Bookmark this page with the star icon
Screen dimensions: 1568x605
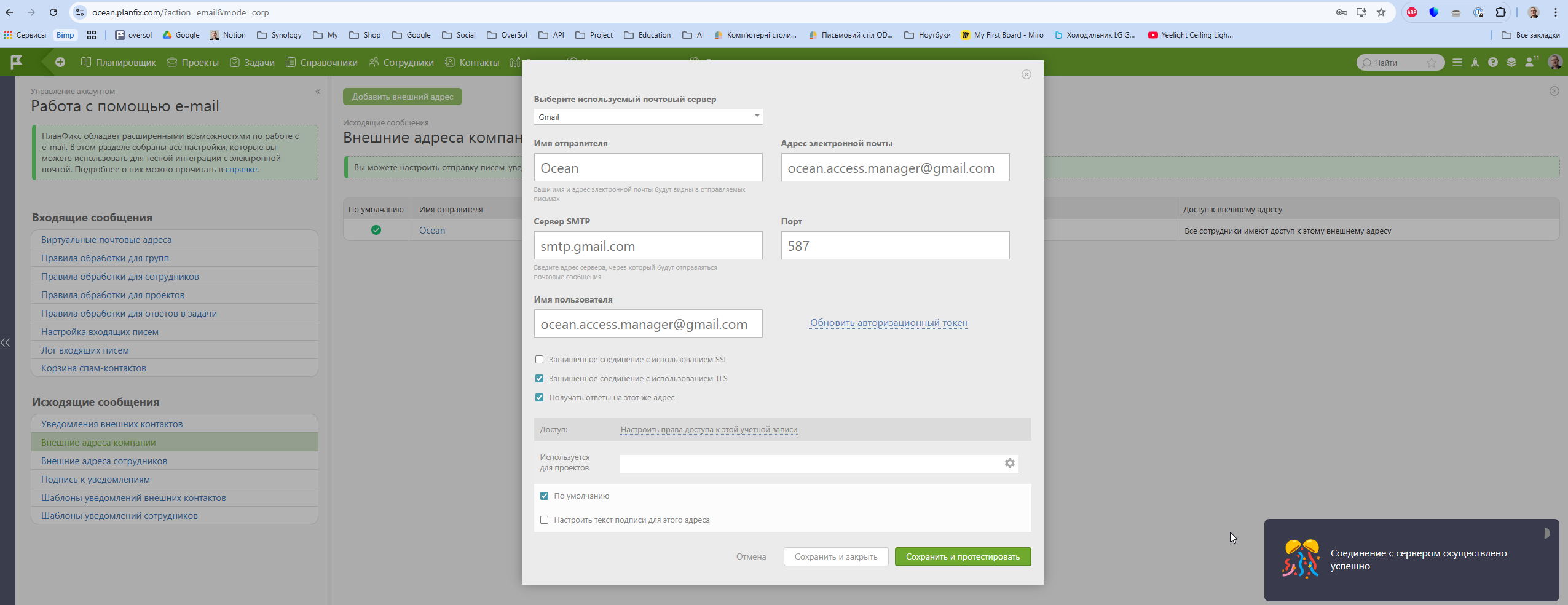1381,12
